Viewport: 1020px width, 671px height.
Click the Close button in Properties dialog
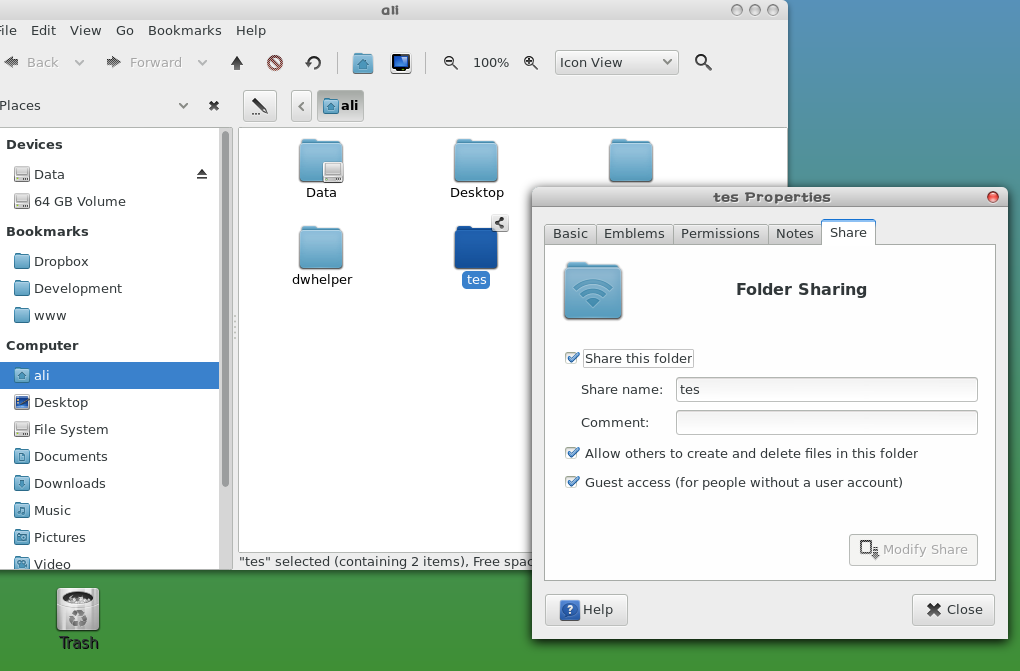(953, 609)
